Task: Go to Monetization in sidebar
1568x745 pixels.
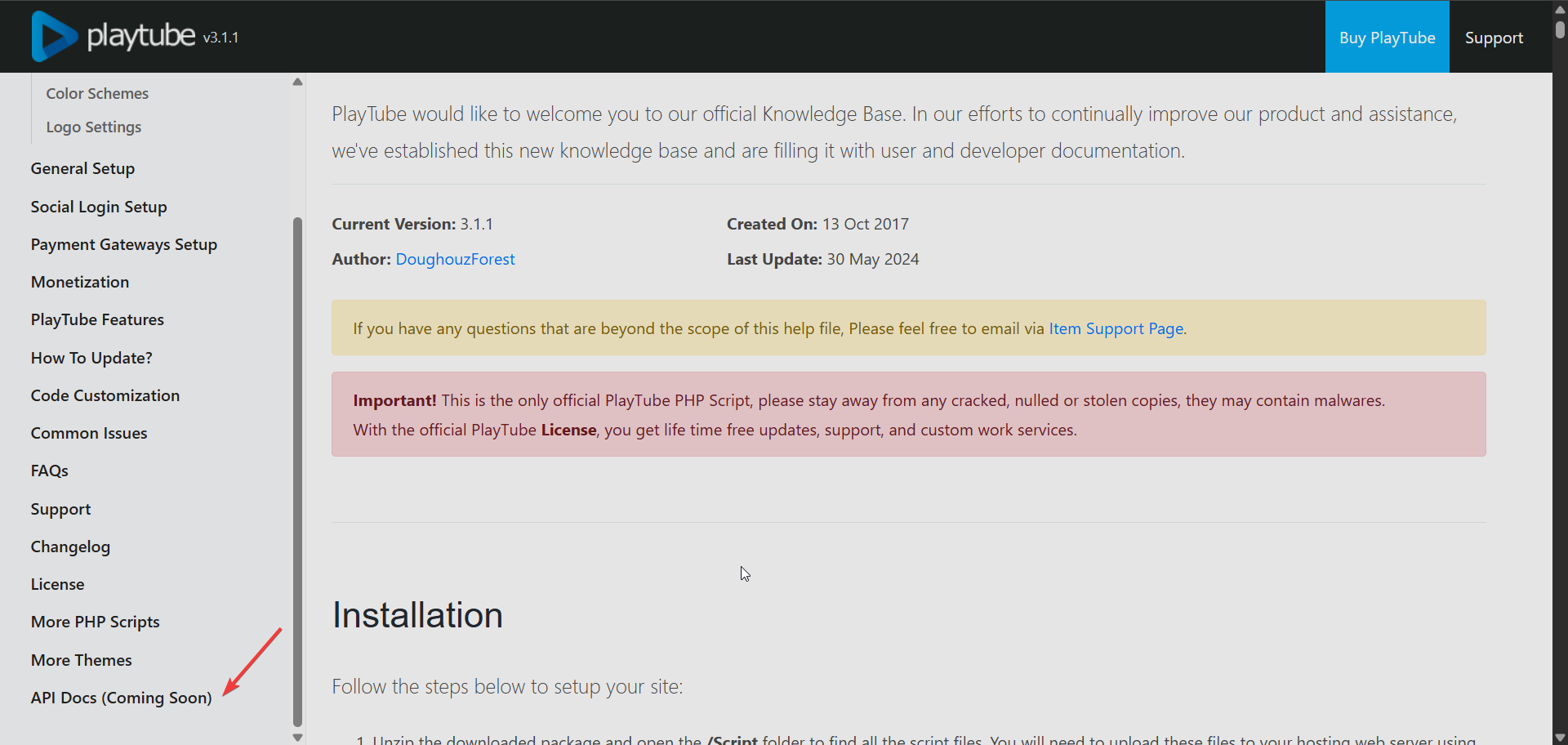Action: (80, 282)
